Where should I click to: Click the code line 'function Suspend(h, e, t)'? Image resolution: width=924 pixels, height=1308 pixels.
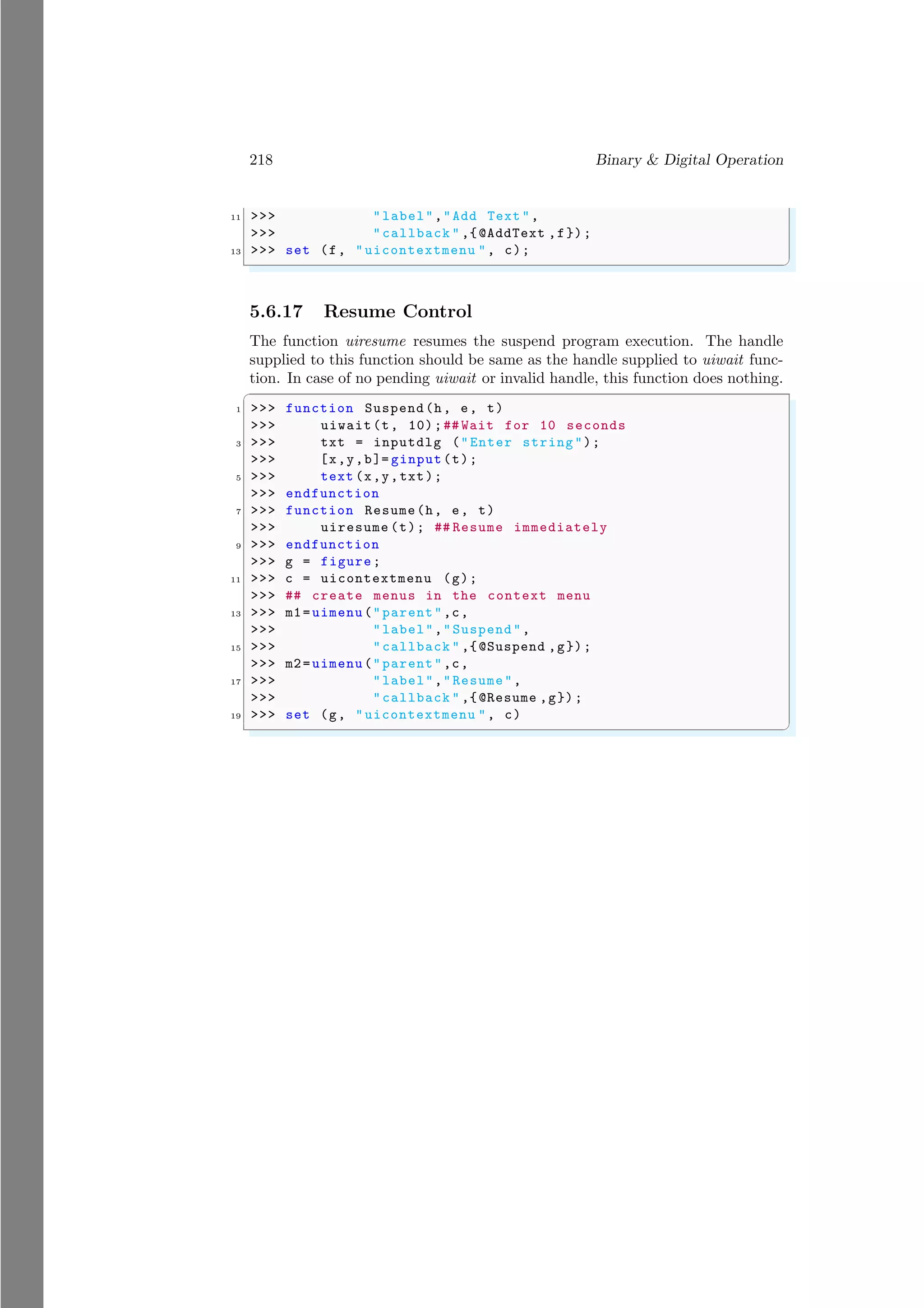click(393, 408)
